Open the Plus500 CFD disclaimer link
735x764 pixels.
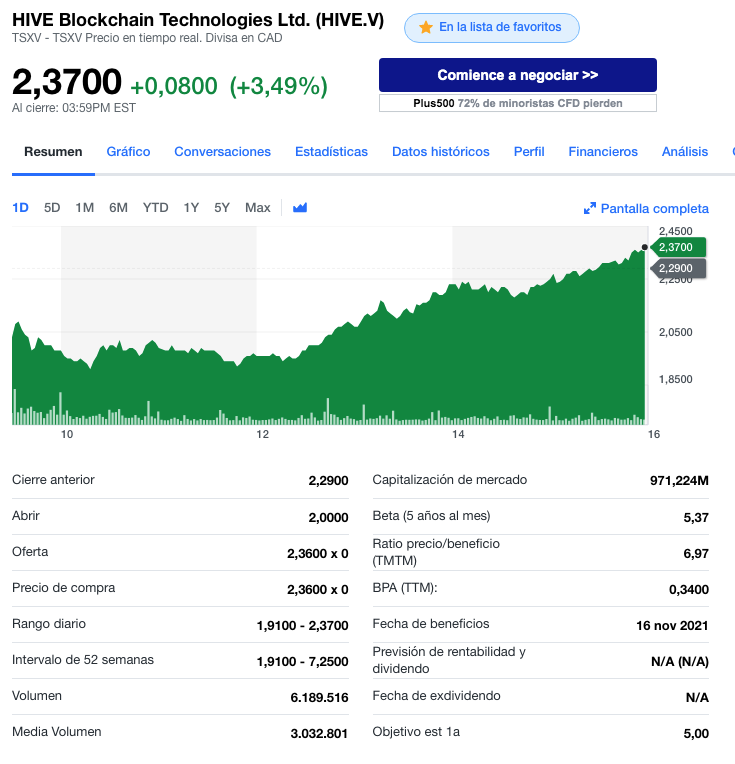click(x=518, y=103)
